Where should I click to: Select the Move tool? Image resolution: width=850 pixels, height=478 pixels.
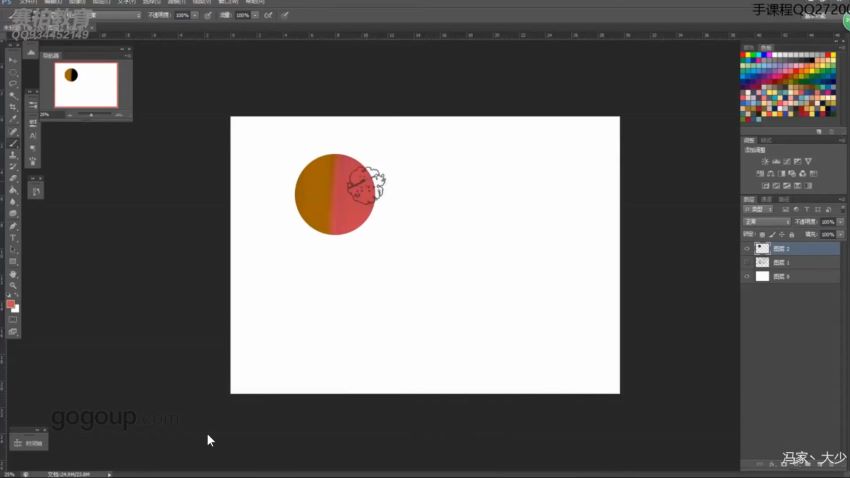(13, 60)
